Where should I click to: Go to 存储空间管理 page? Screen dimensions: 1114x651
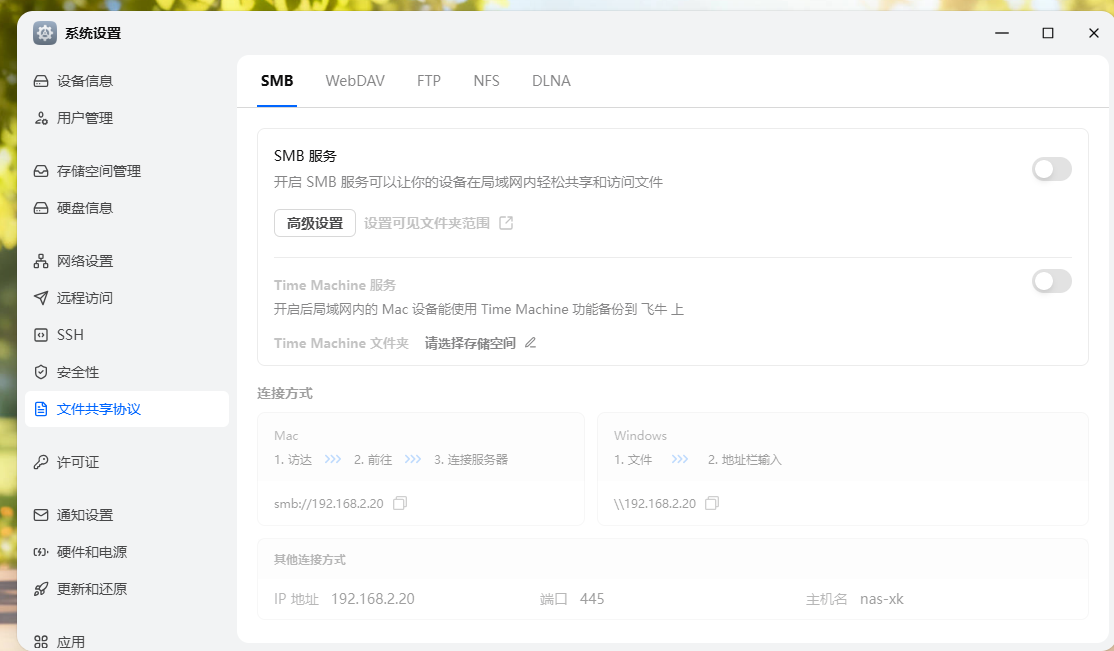coord(126,171)
